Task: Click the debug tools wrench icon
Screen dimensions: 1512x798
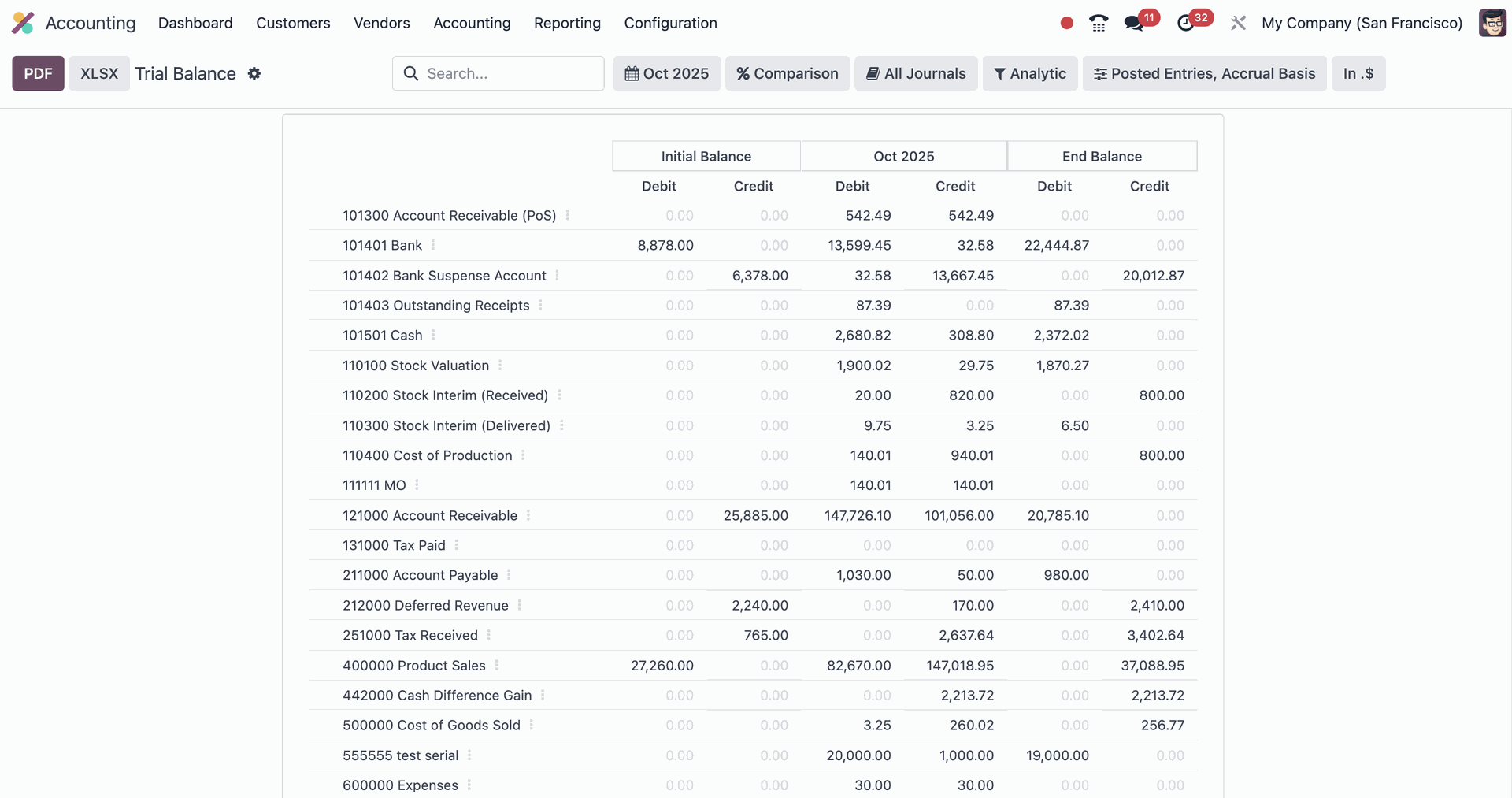Action: (x=1238, y=24)
